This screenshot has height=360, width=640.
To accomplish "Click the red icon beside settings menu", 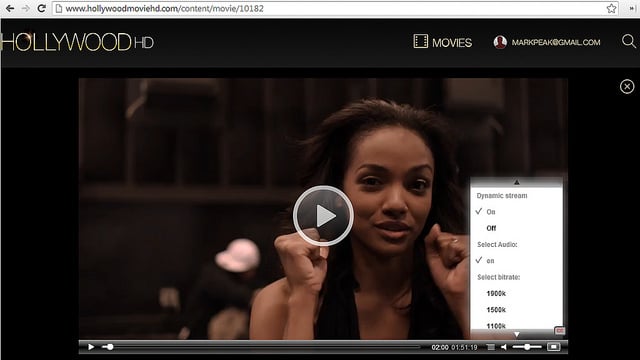I will [560, 330].
